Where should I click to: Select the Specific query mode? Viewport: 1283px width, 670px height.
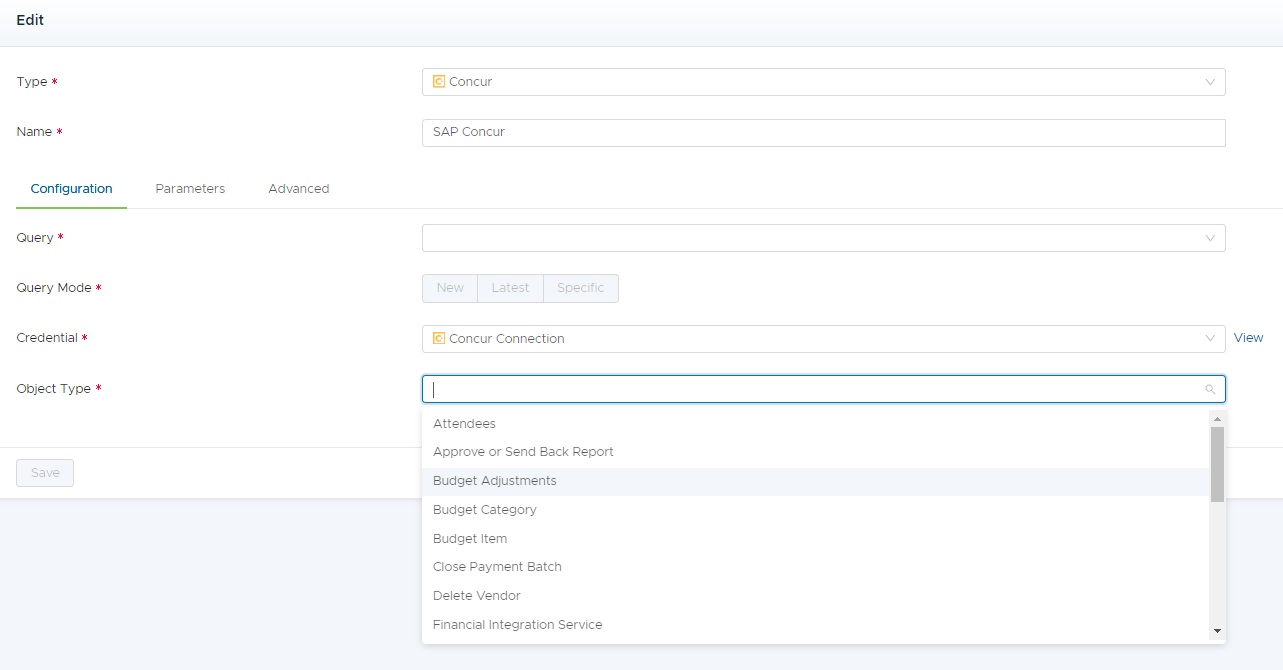(580, 287)
